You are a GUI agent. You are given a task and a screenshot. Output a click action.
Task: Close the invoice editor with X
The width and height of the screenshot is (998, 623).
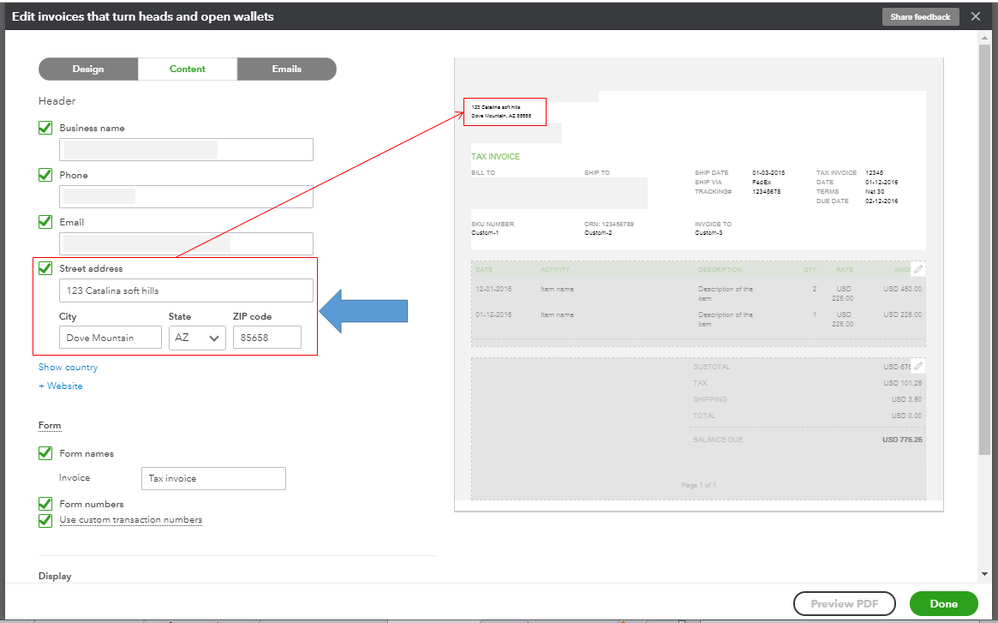[976, 17]
